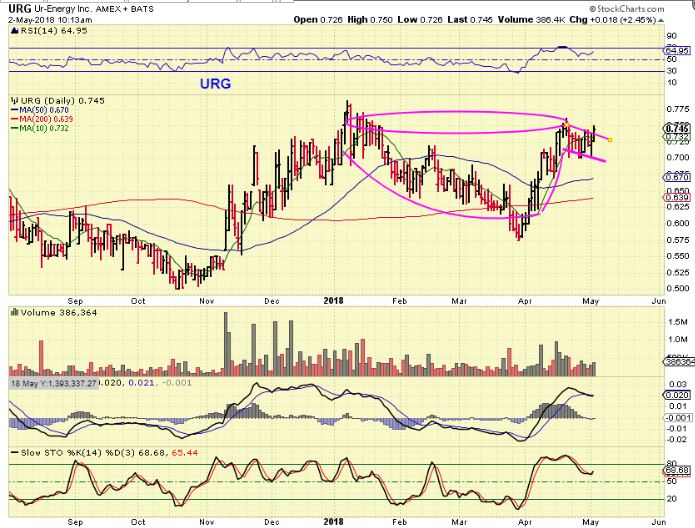Screen dimensions: 695x528
Task: Click the 0.03 MACD axis label
Action: [677, 384]
